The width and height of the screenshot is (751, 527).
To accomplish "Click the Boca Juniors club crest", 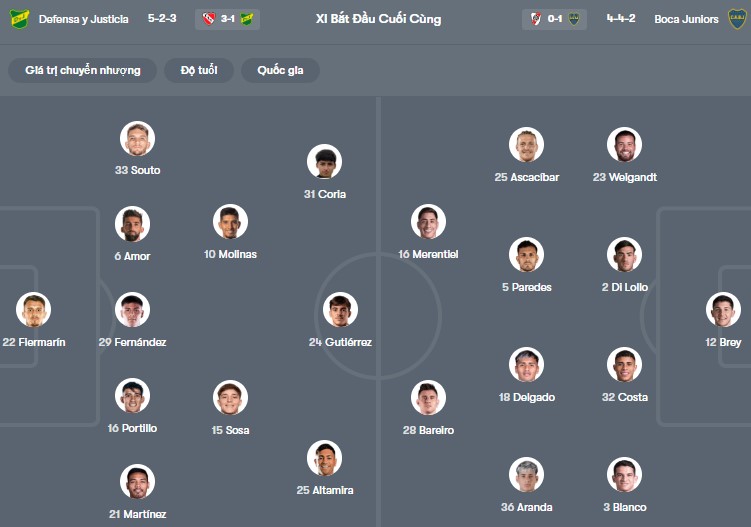I will coord(737,19).
